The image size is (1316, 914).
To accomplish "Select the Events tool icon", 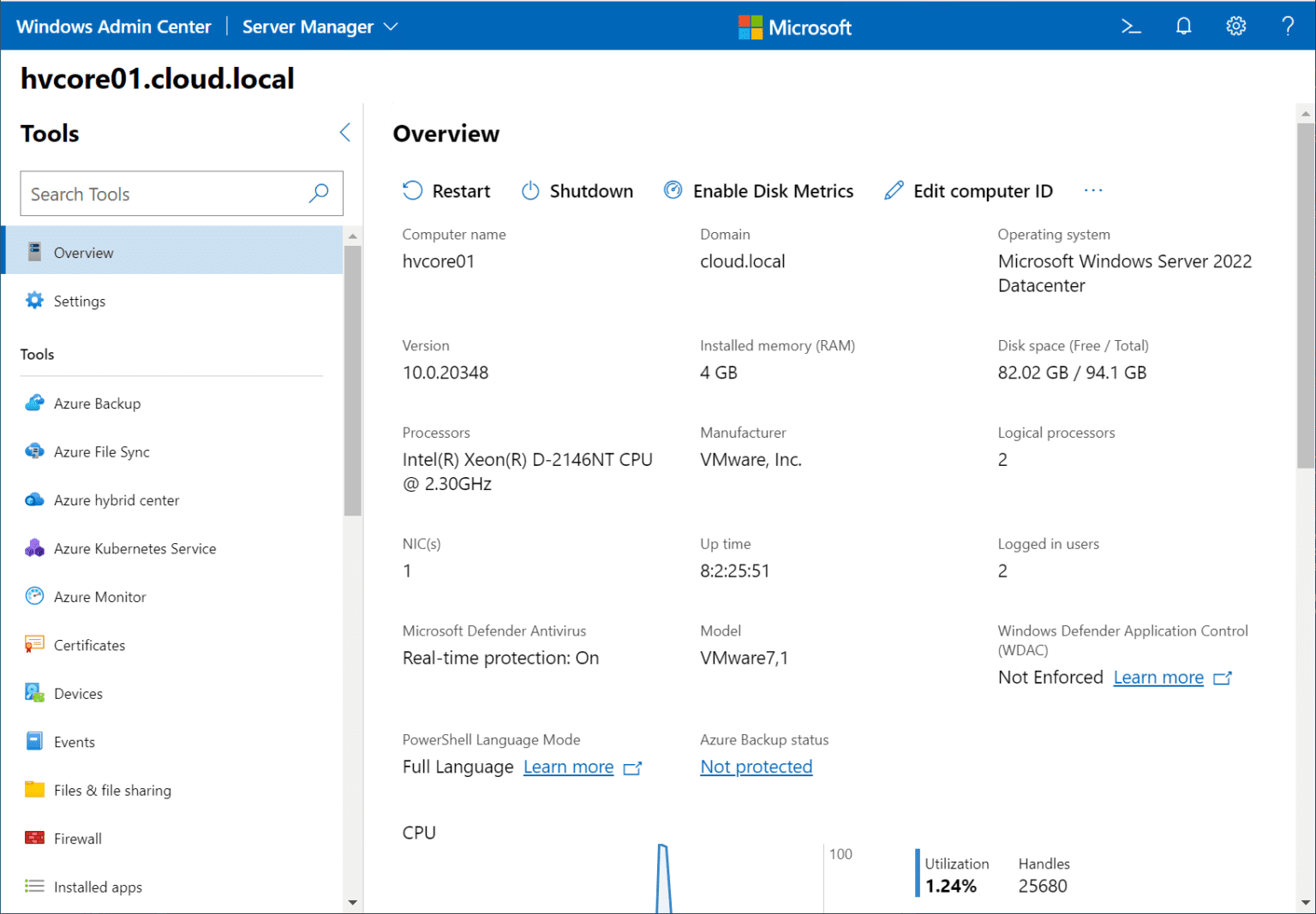I will (34, 741).
